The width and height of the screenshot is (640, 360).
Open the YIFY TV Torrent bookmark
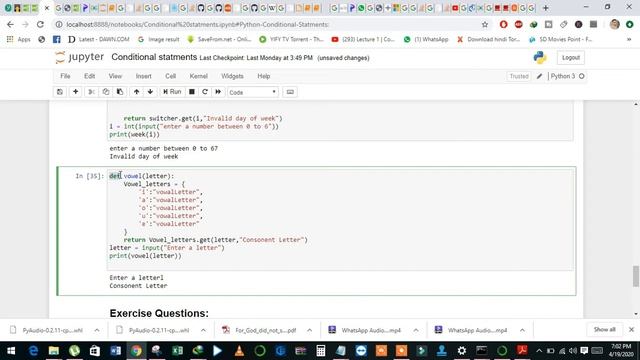tap(291, 40)
